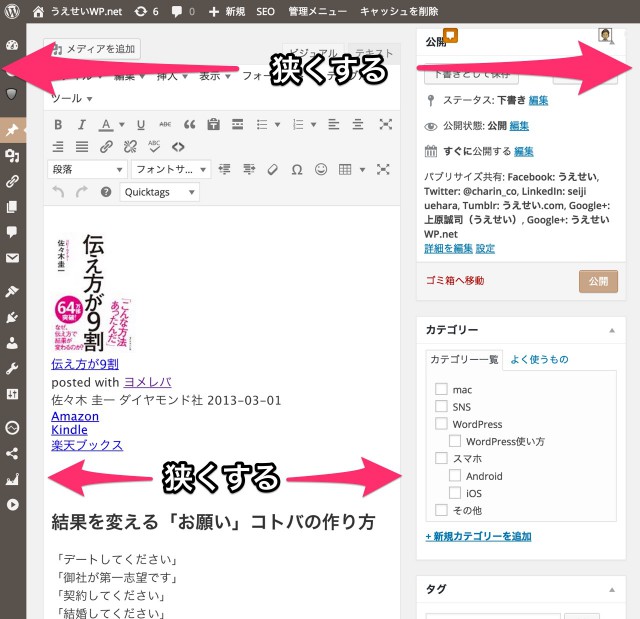The height and width of the screenshot is (619, 640).
Task: Check the mac category
Action: [x=441, y=389]
